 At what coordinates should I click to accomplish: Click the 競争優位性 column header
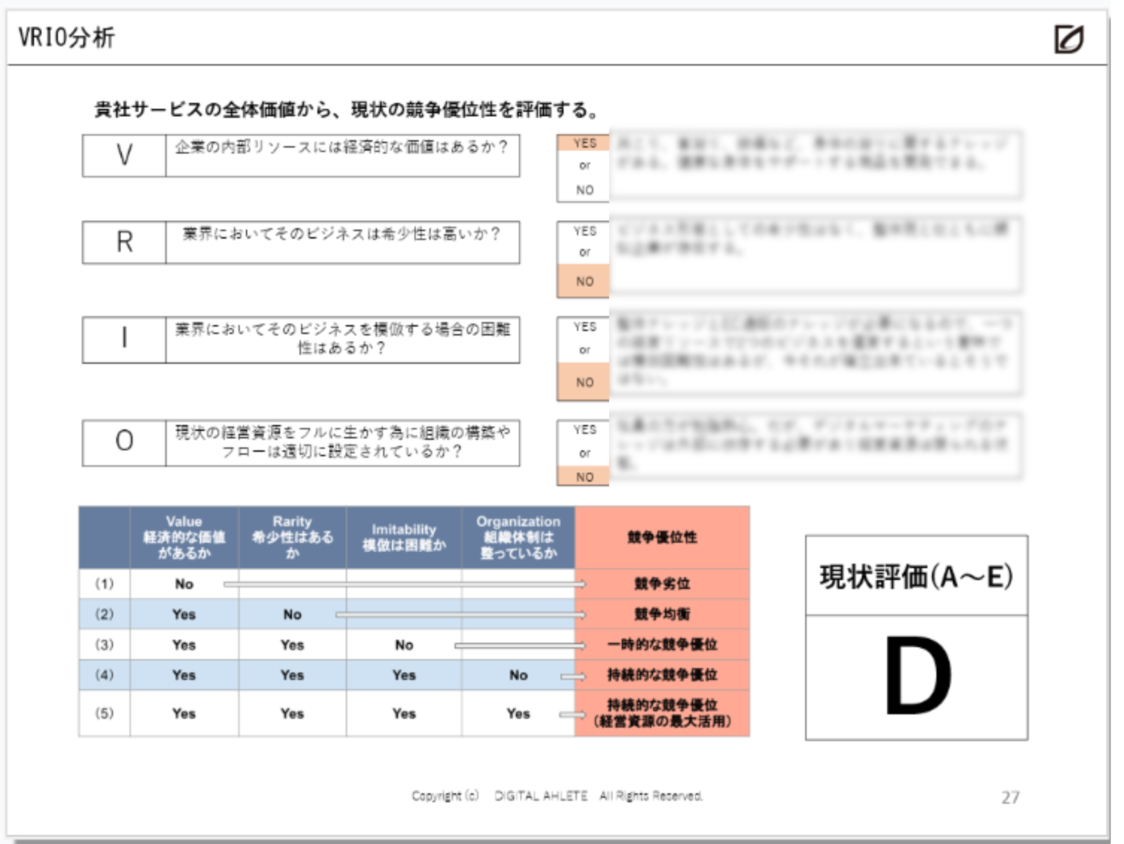point(662,537)
